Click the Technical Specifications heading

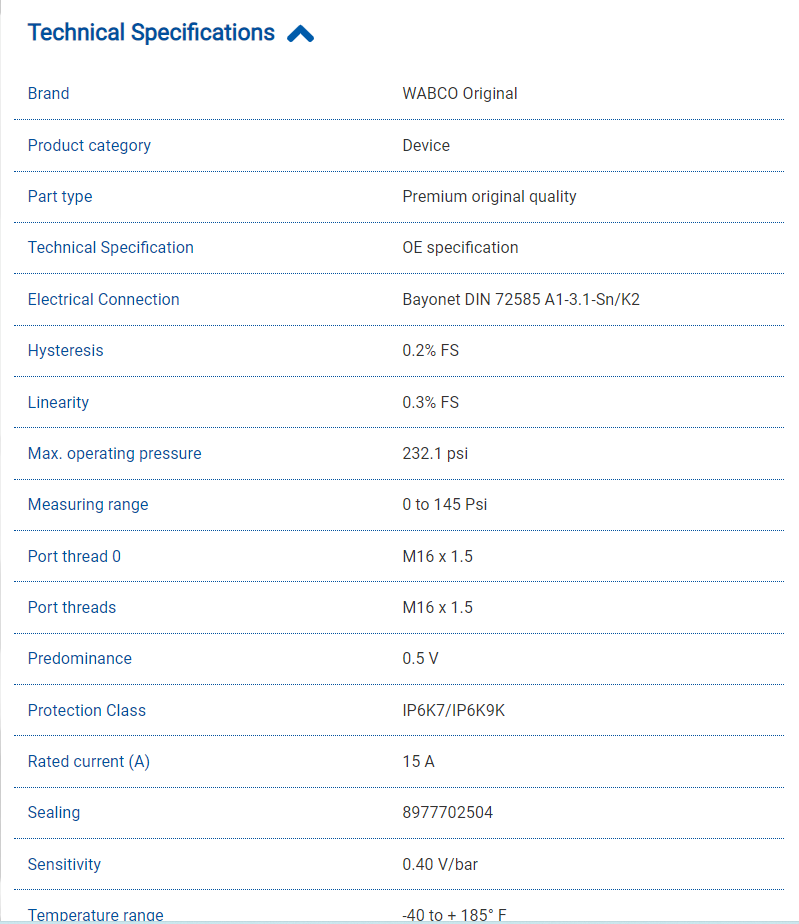[151, 33]
